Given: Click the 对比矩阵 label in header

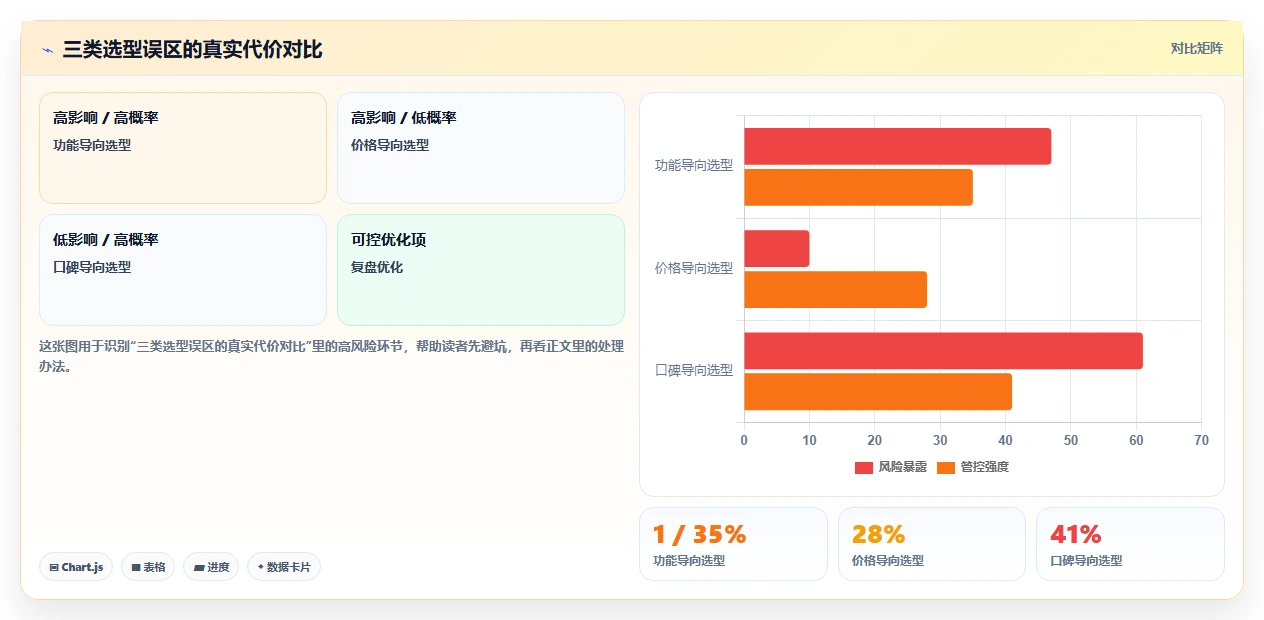Looking at the screenshot, I should (x=1196, y=48).
